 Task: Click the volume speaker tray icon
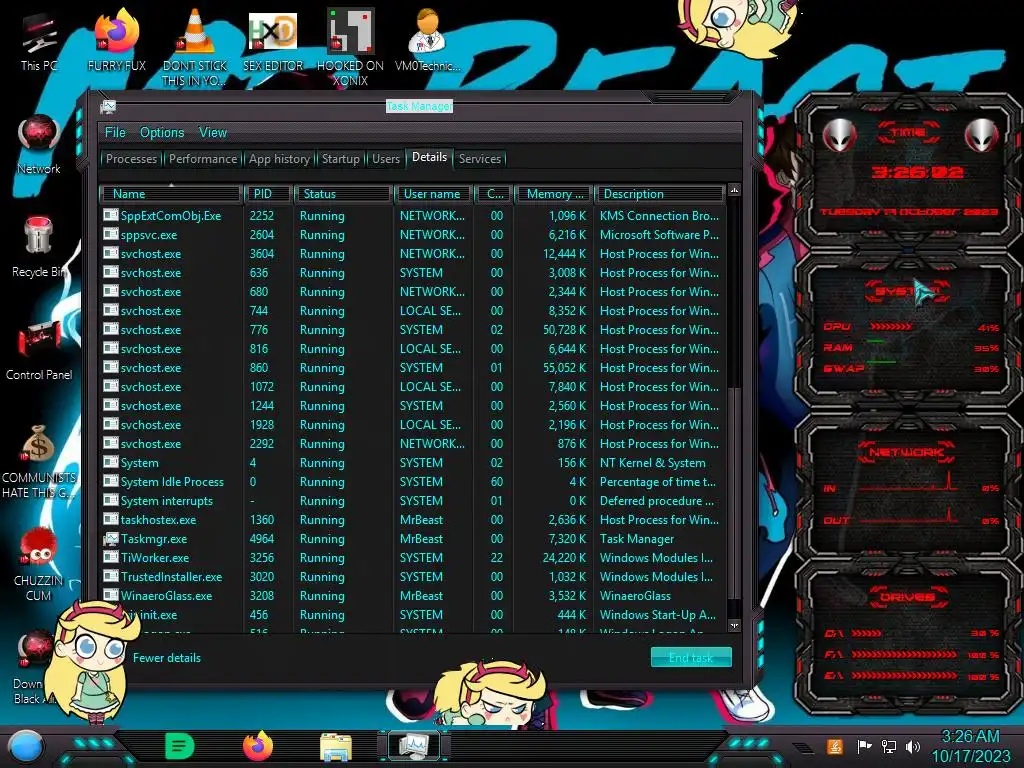point(913,746)
